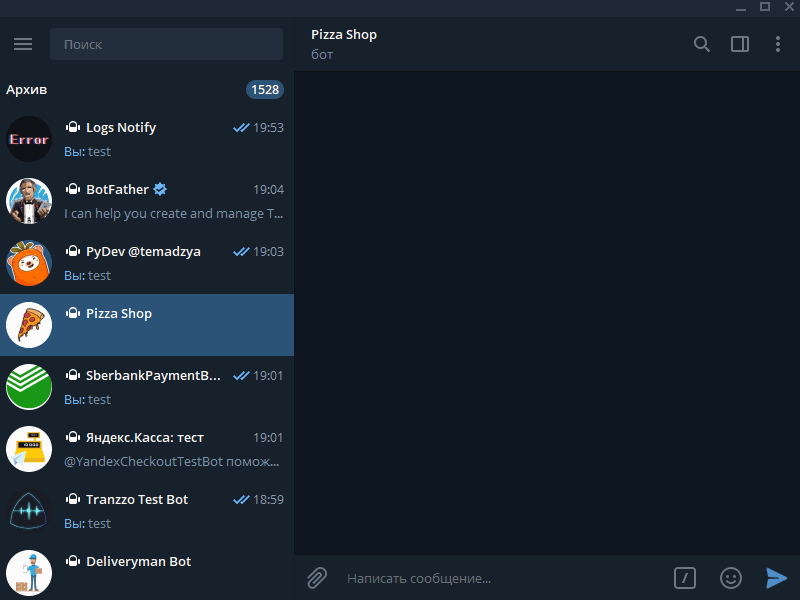Open the three-dot chat options menu
The image size is (800, 600).
click(x=778, y=44)
